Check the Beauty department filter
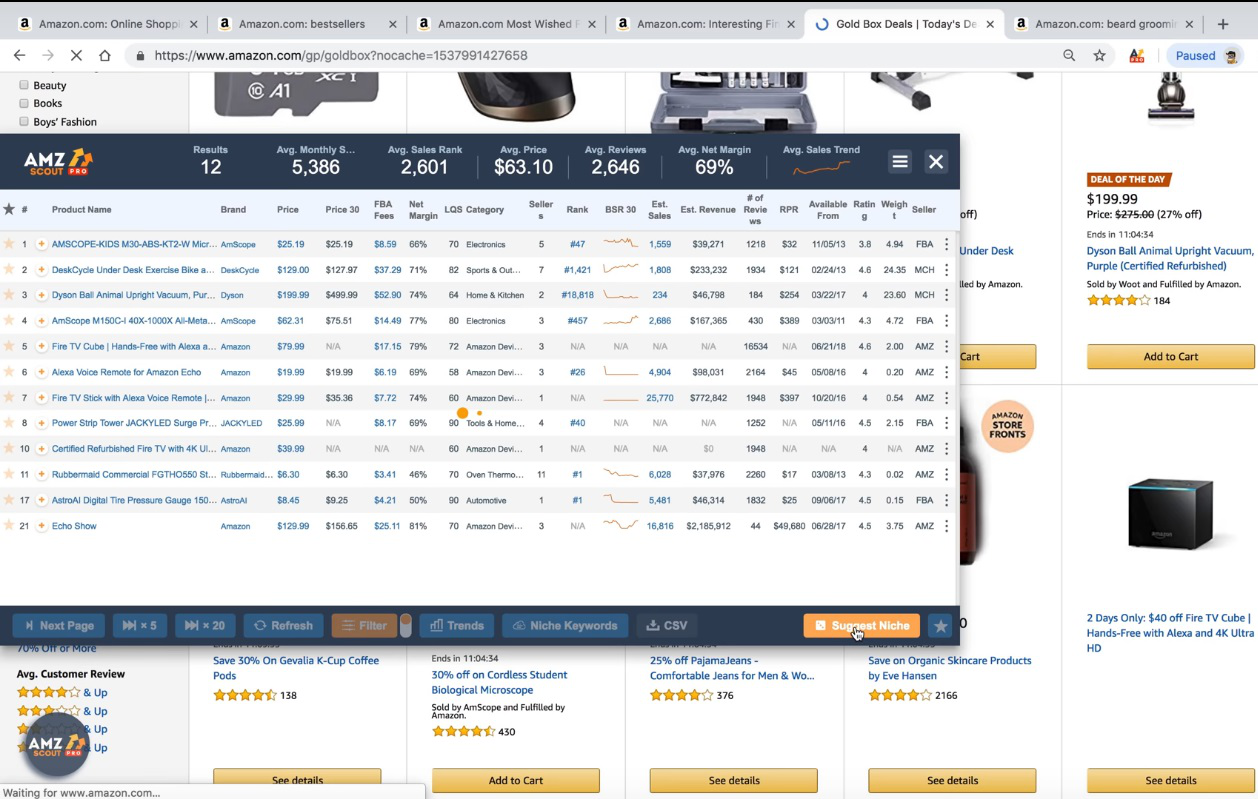This screenshot has height=799, width=1258. pos(24,85)
